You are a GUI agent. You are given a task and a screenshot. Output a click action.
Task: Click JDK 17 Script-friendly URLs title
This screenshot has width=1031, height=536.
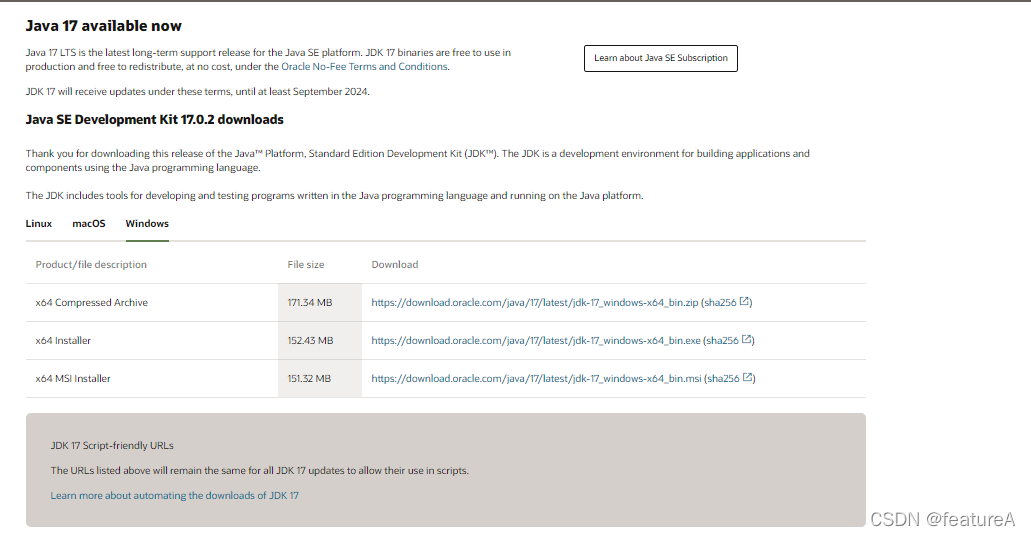pos(112,446)
